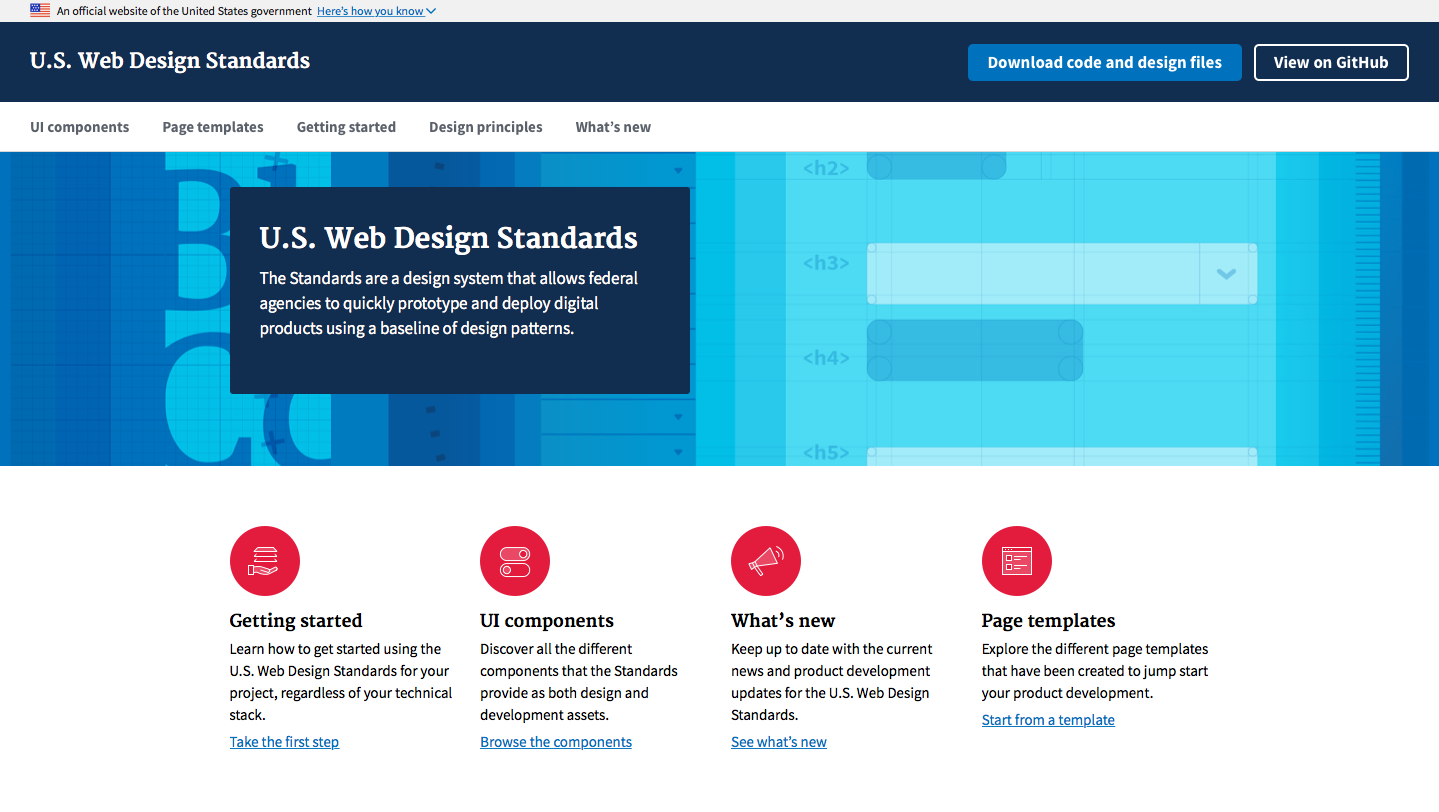Click the What's new description paragraph
The height and width of the screenshot is (812, 1439).
(x=832, y=682)
